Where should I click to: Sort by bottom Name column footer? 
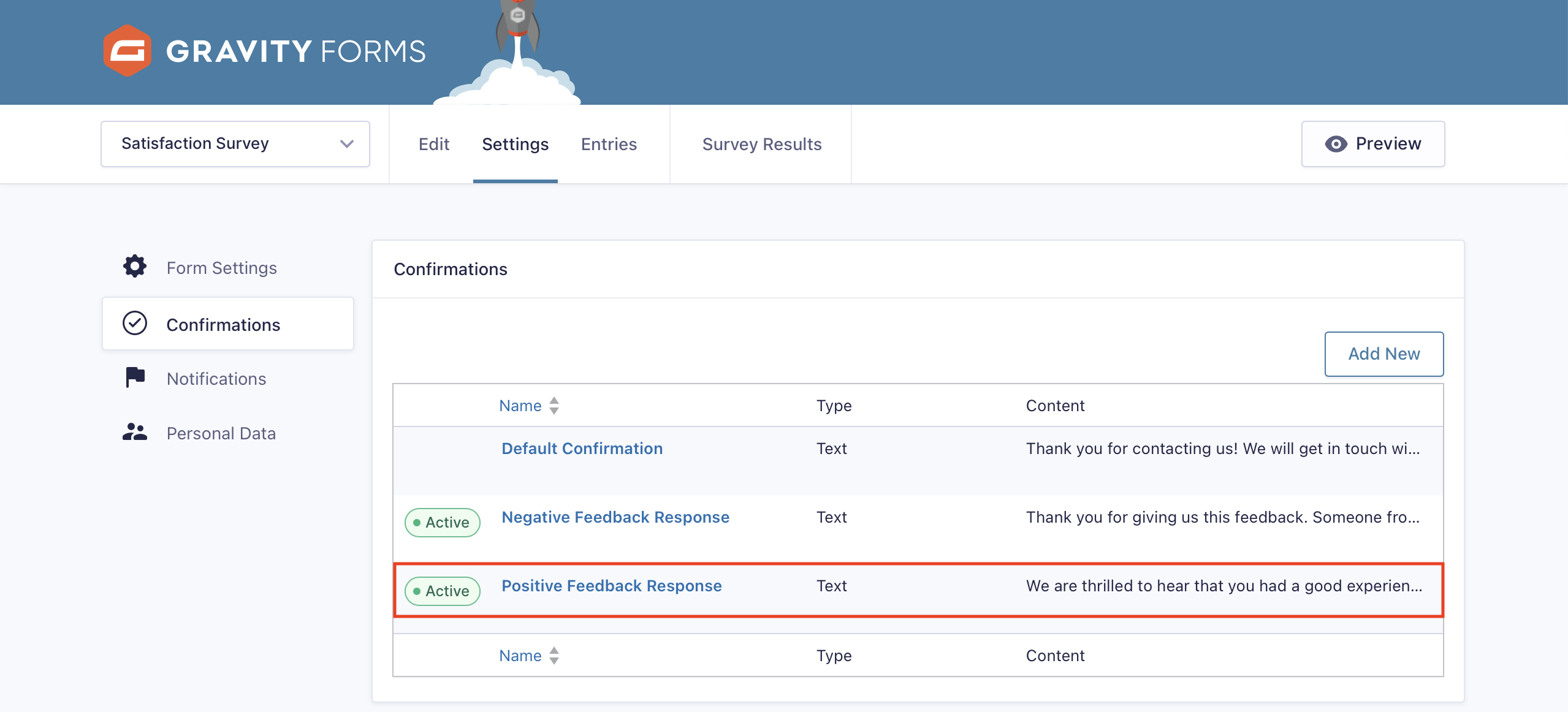pos(520,656)
